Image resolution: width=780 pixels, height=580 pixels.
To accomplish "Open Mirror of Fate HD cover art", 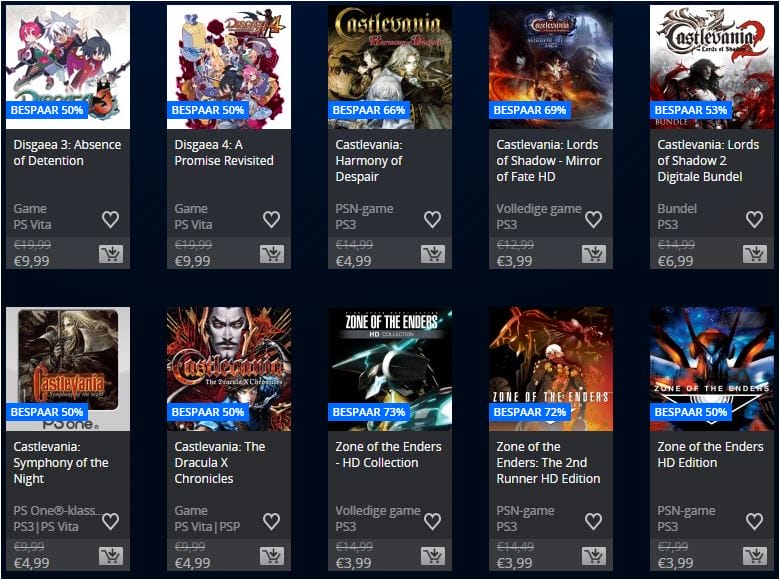I will pyautogui.click(x=551, y=67).
